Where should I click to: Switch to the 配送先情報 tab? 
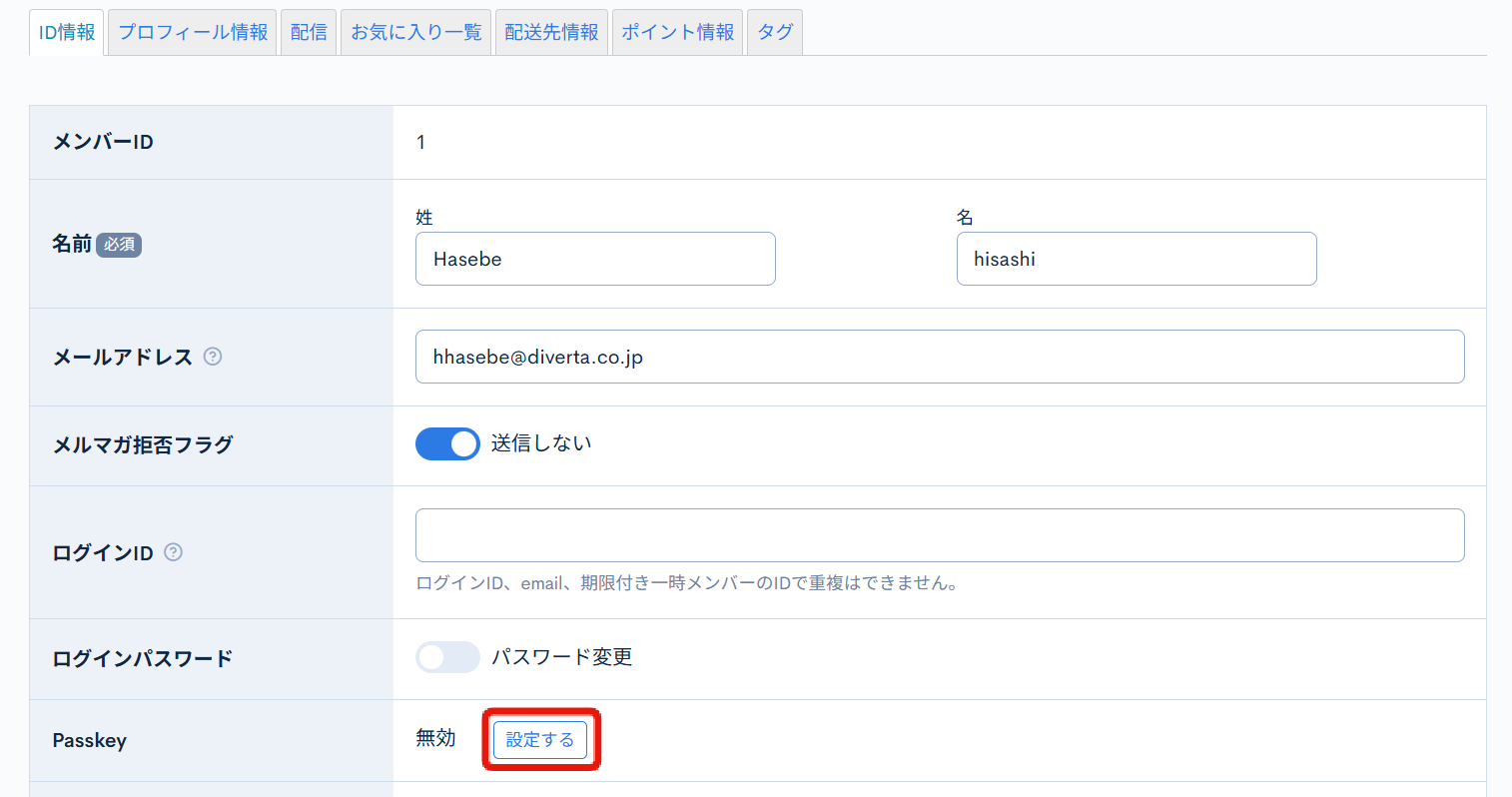coord(551,31)
